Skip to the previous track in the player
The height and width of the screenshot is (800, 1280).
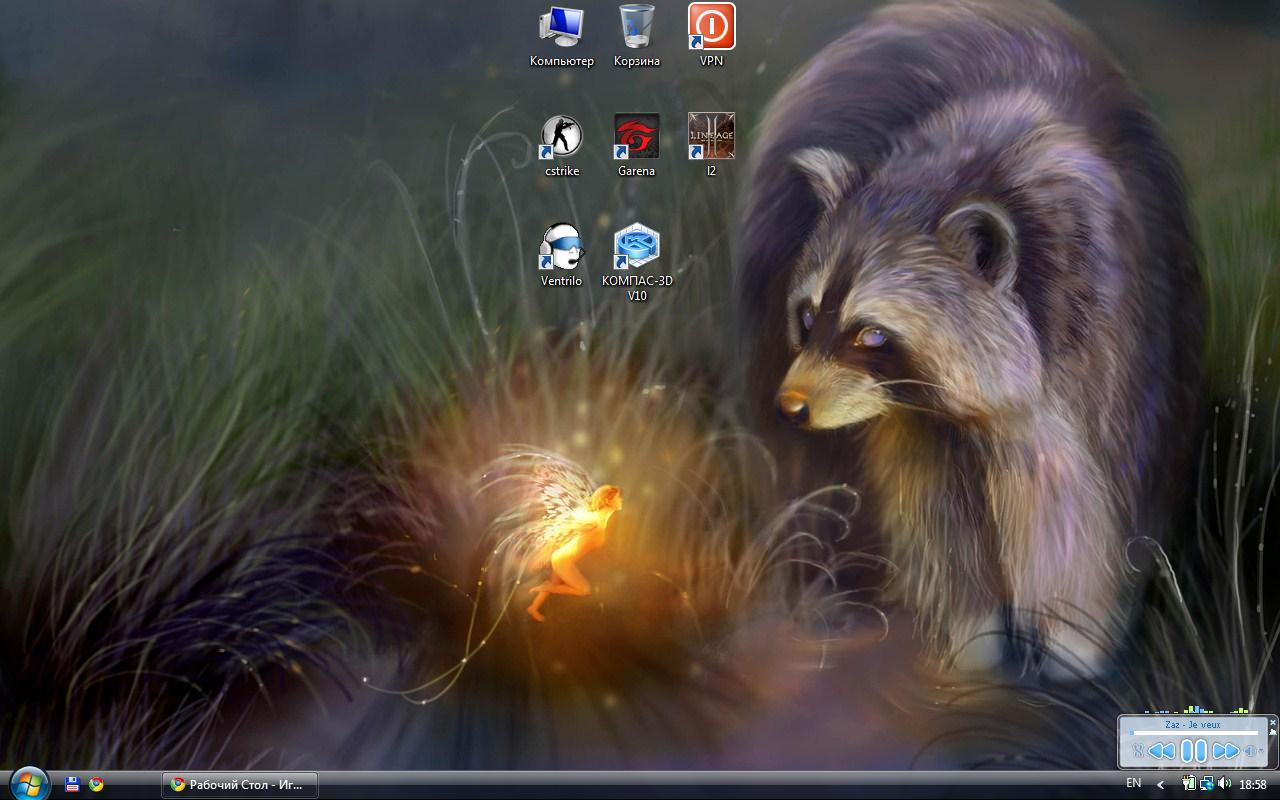1161,750
